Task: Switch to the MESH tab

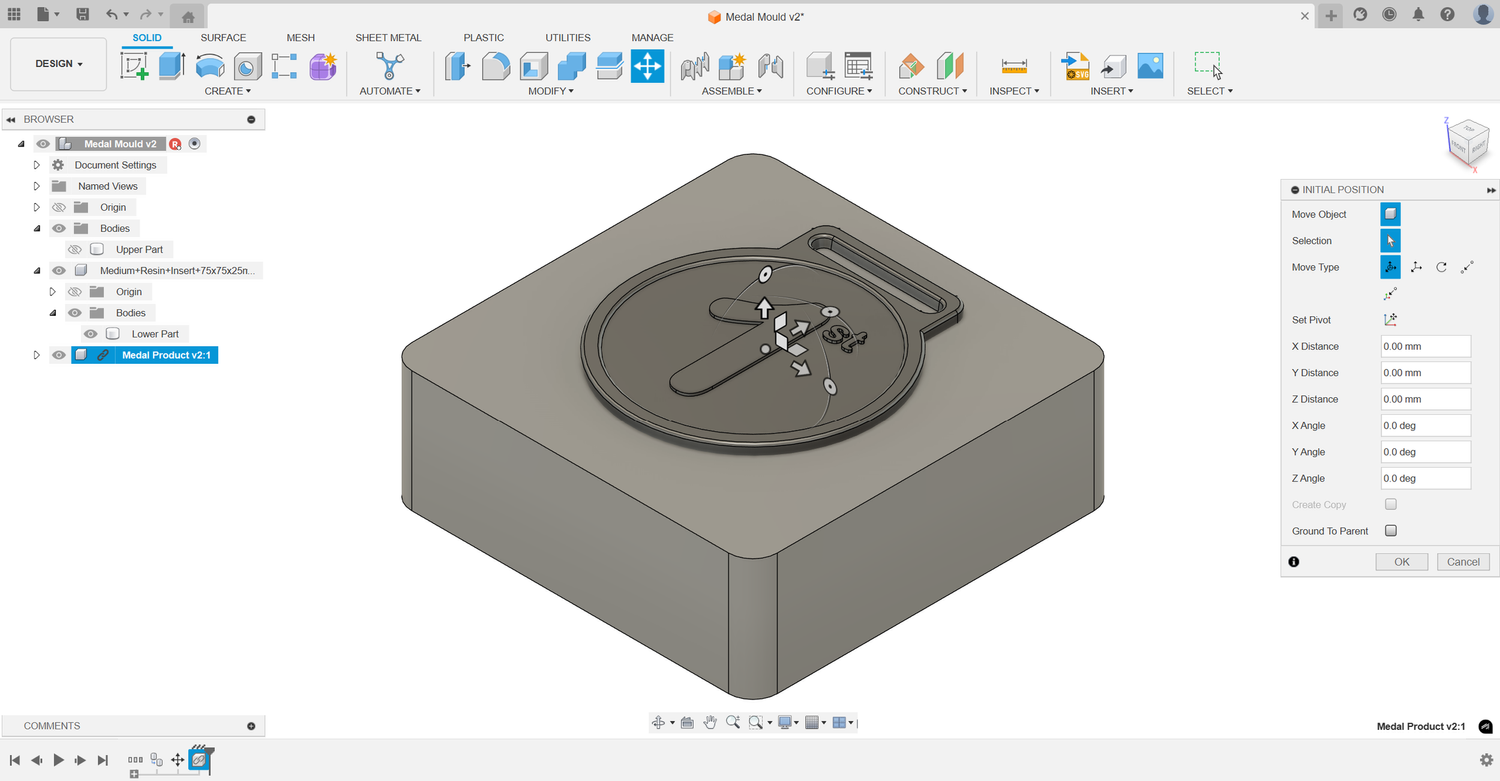Action: [300, 38]
